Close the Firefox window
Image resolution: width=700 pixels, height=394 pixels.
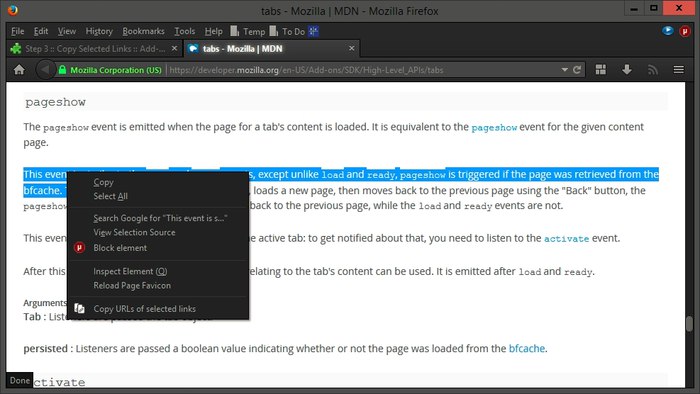coord(679,8)
